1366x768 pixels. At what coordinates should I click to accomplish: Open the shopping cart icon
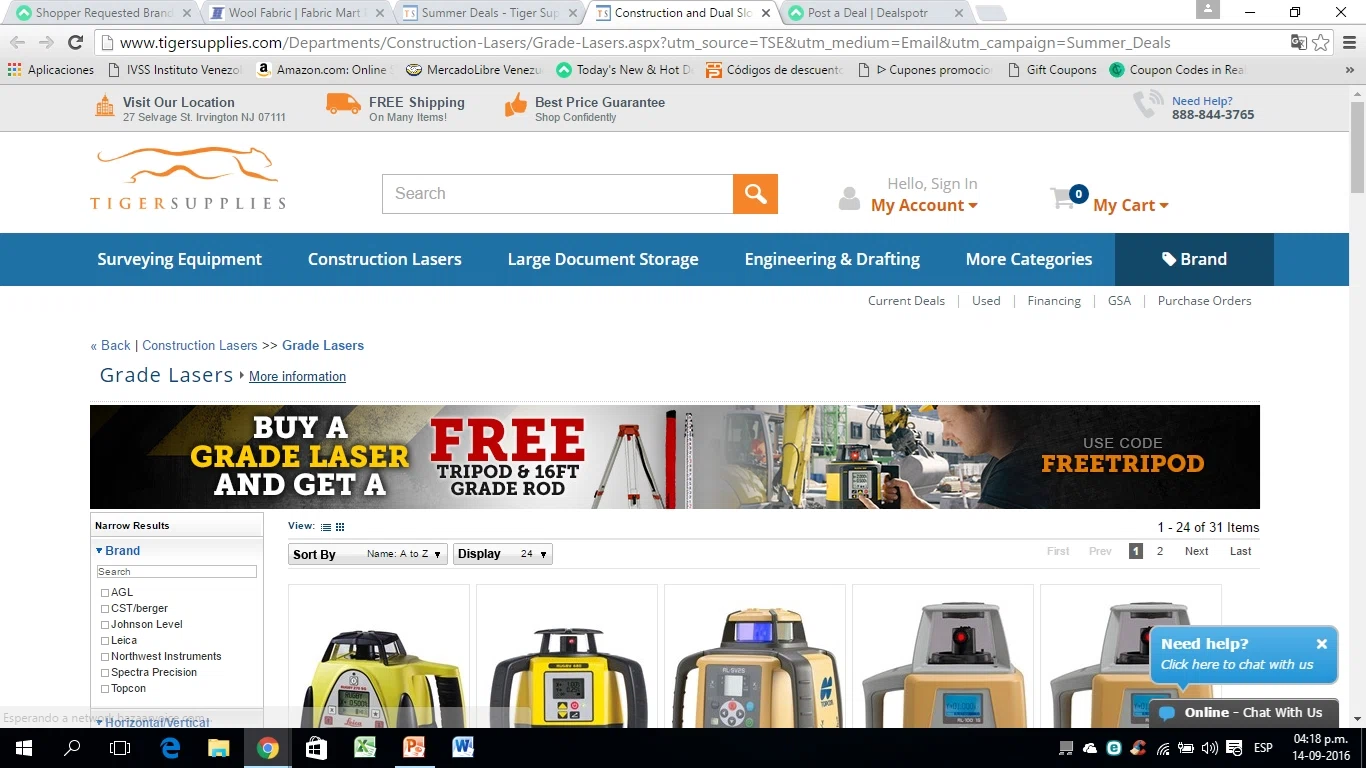[1063, 198]
